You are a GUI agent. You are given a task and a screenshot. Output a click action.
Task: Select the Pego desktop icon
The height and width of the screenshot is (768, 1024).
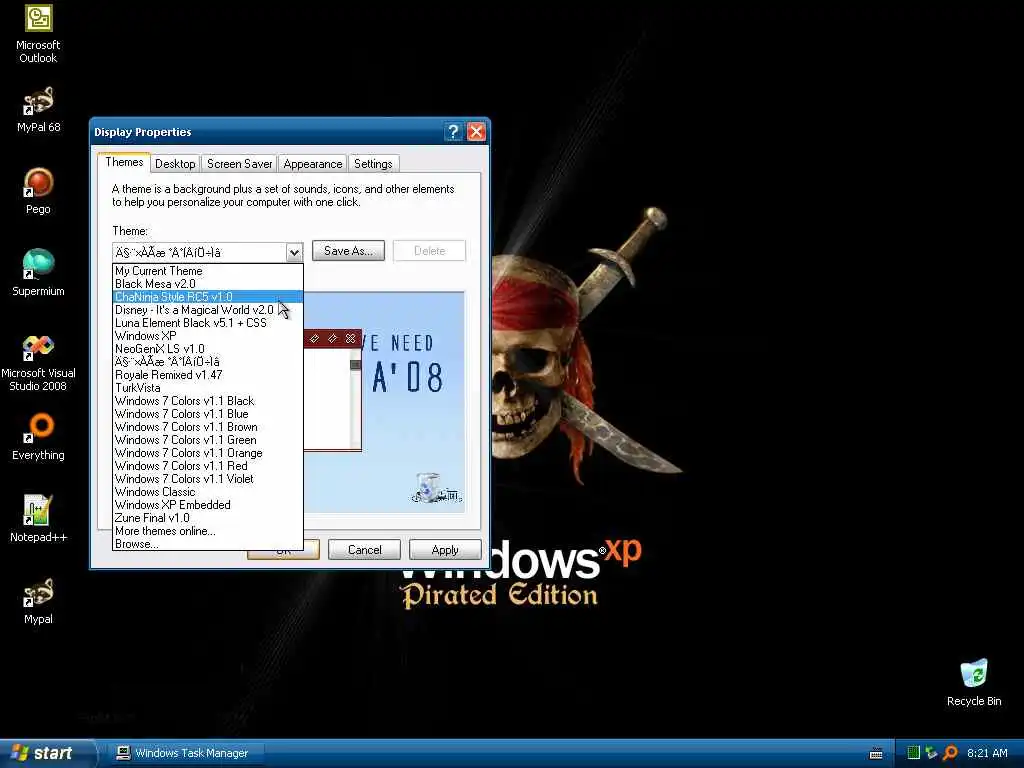pyautogui.click(x=38, y=191)
